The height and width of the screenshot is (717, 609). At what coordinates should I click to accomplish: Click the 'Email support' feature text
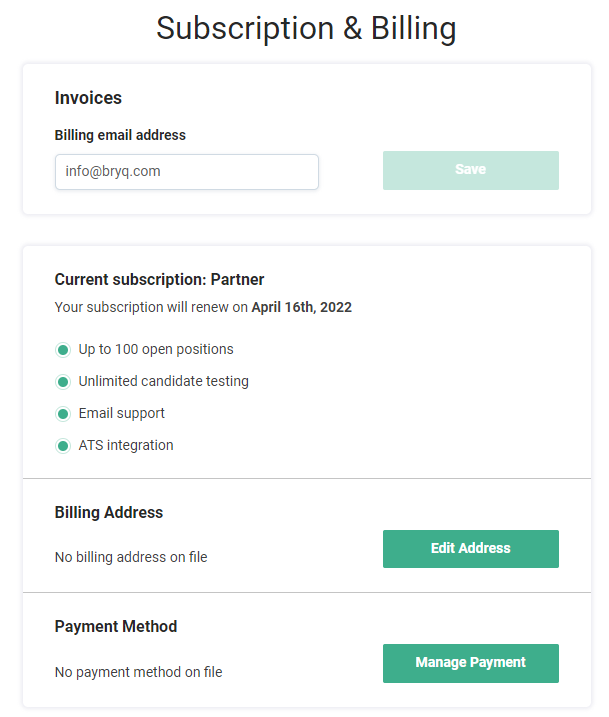(122, 414)
